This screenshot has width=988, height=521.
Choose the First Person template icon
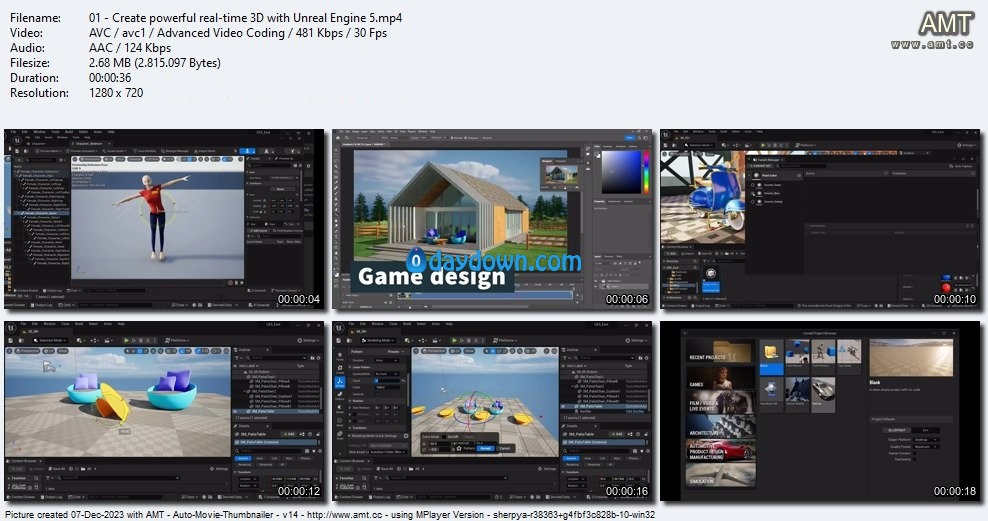coord(797,352)
